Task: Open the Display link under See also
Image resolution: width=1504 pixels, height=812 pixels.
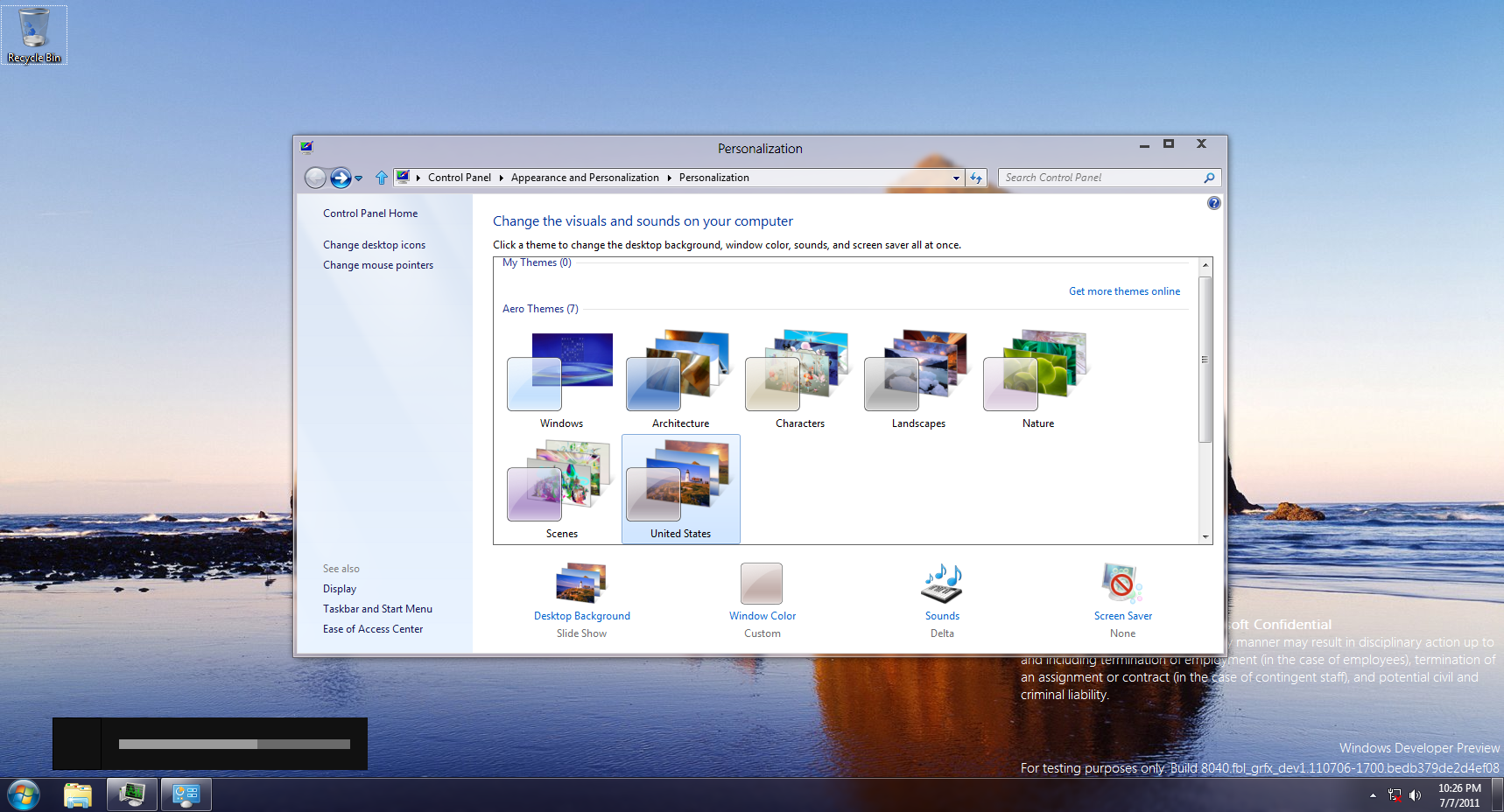Action: coord(340,589)
